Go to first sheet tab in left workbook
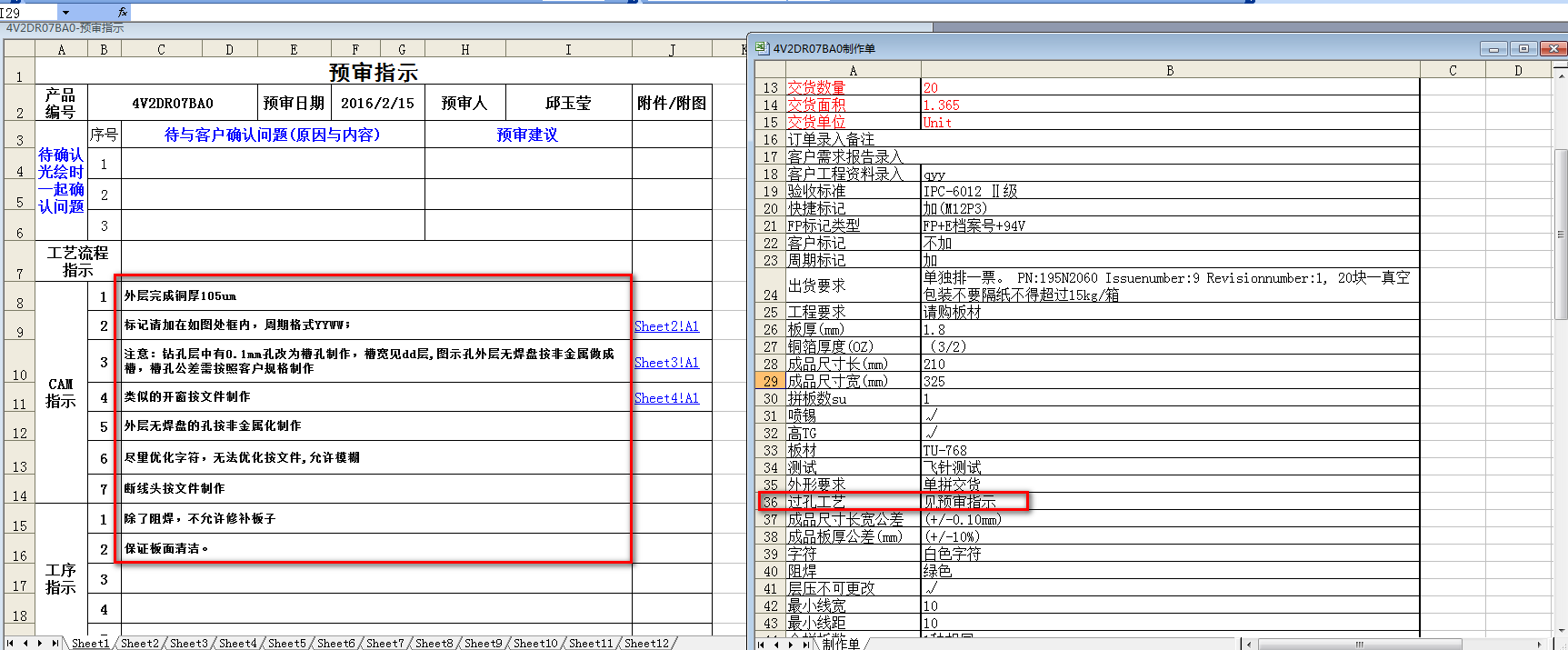Viewport: 1568px width, 650px height. (11, 643)
